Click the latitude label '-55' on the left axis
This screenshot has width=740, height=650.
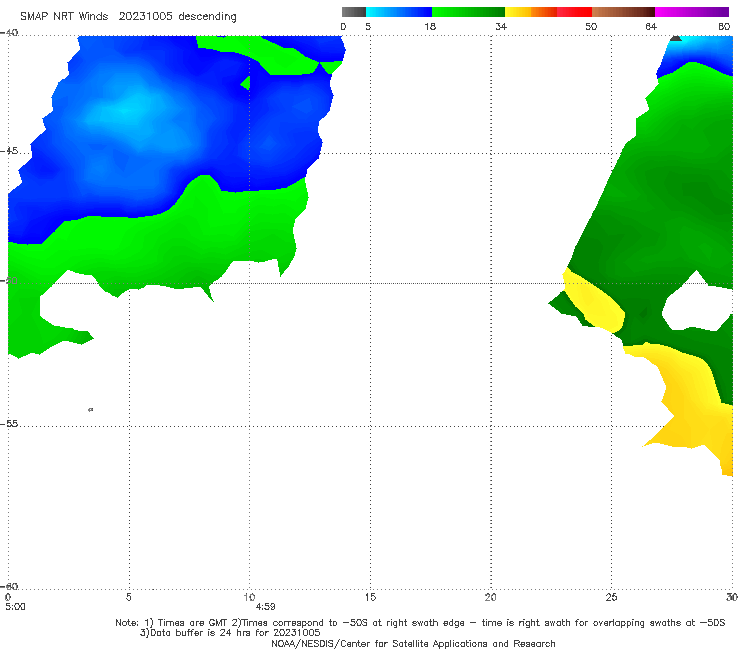(9, 424)
